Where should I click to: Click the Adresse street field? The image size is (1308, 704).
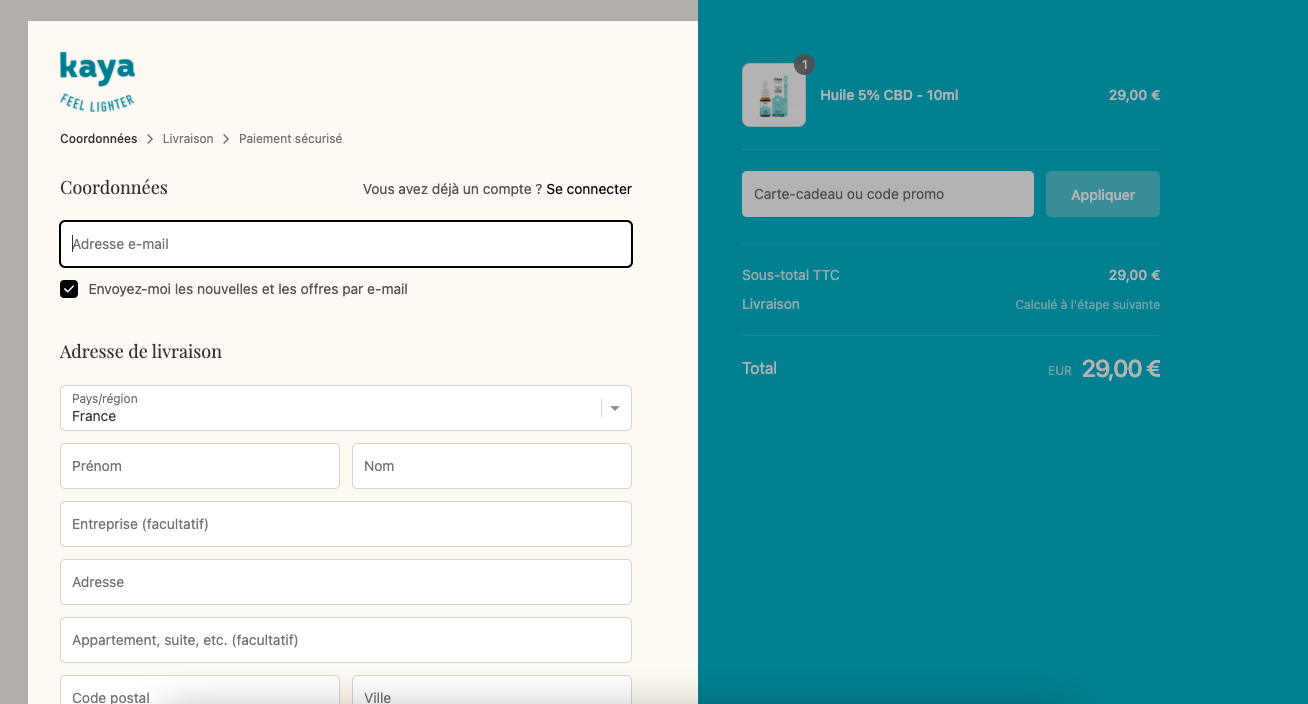point(346,582)
